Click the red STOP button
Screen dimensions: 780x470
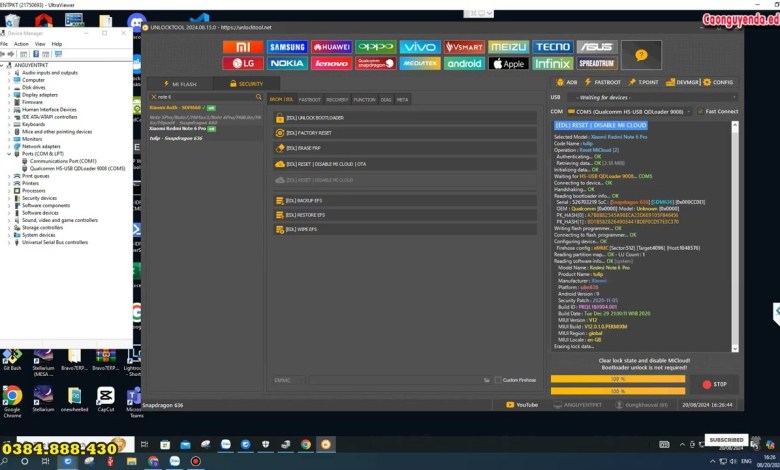(x=714, y=384)
